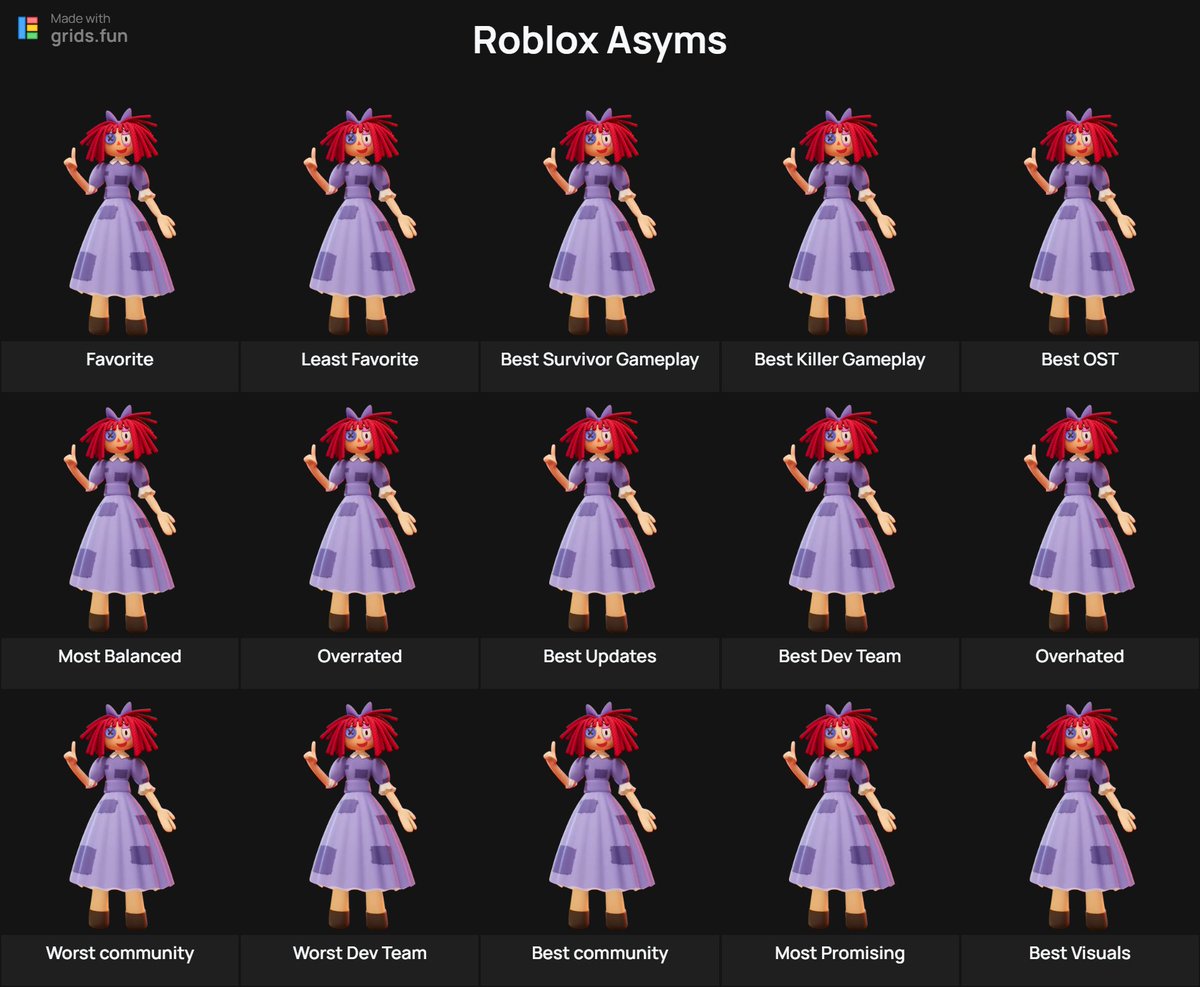Click the doll image above Favorite
The image size is (1200, 987).
coord(120,222)
